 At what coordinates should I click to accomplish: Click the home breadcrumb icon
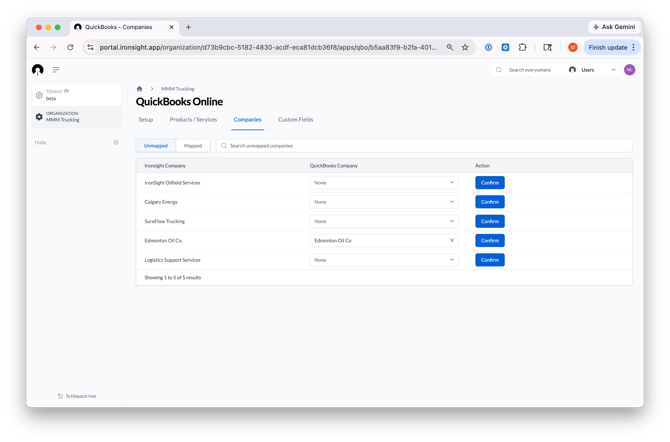coord(139,89)
